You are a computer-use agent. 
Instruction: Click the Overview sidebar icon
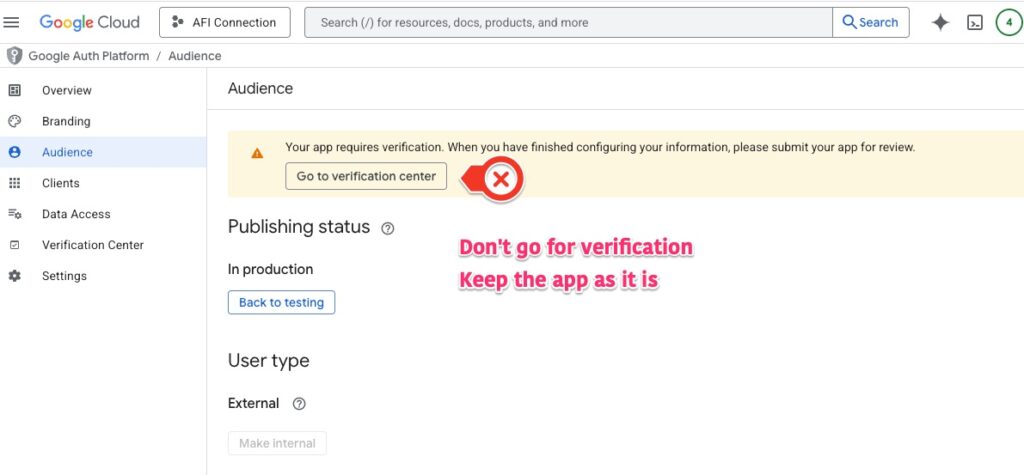pos(14,90)
